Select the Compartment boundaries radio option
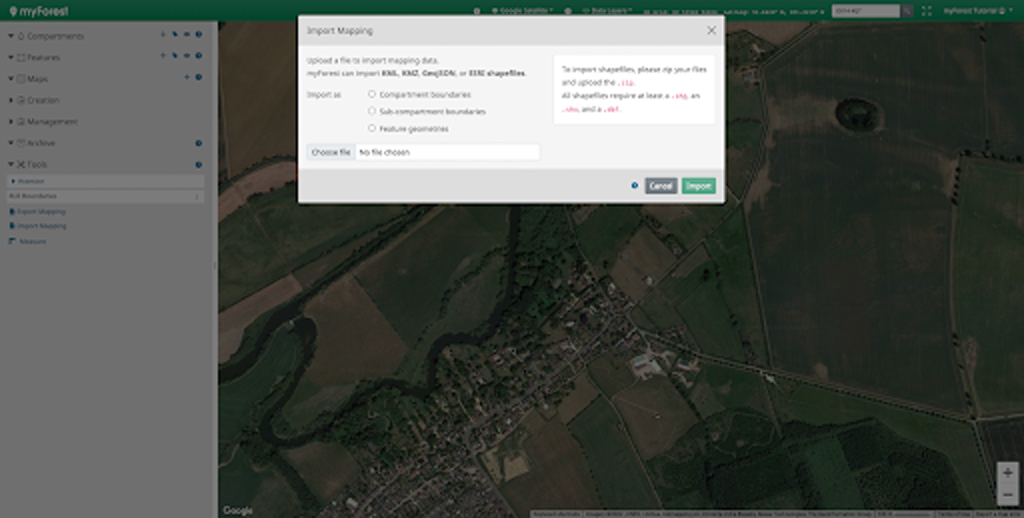1024x518 pixels. [372, 94]
